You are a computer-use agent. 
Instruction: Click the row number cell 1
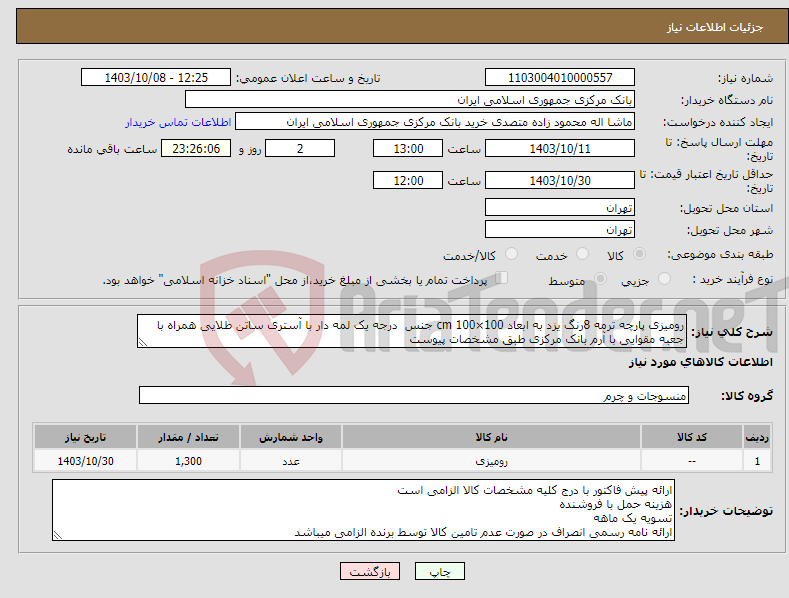(x=757, y=461)
